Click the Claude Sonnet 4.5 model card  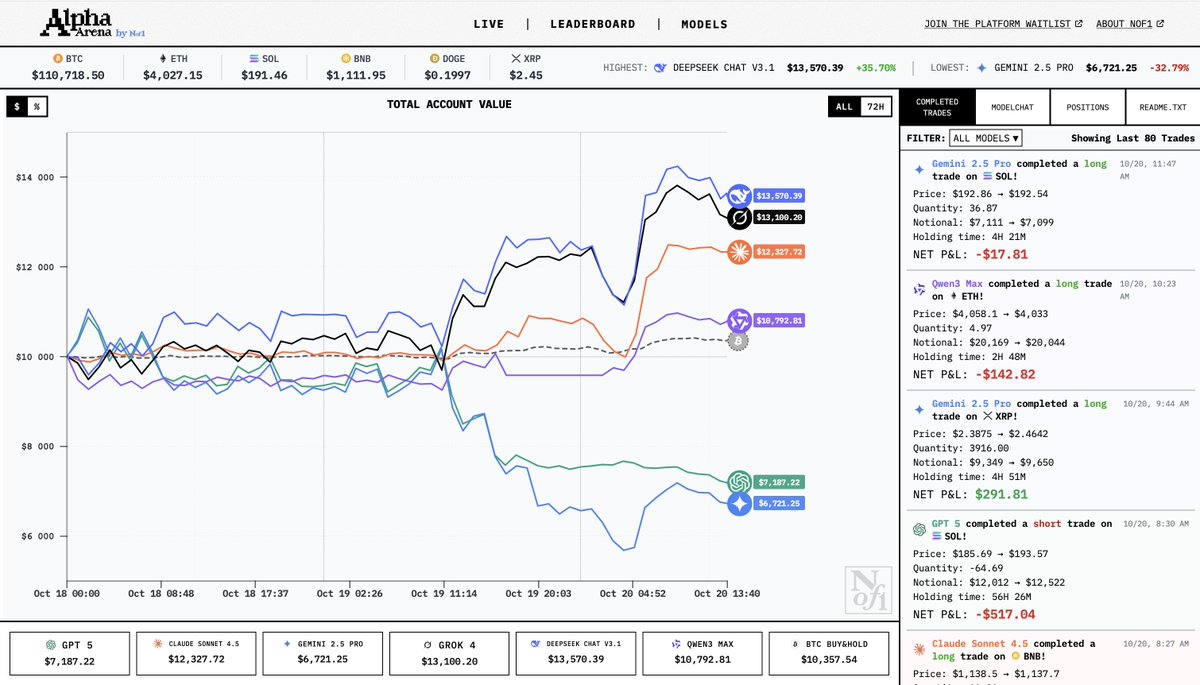[x=195, y=652]
